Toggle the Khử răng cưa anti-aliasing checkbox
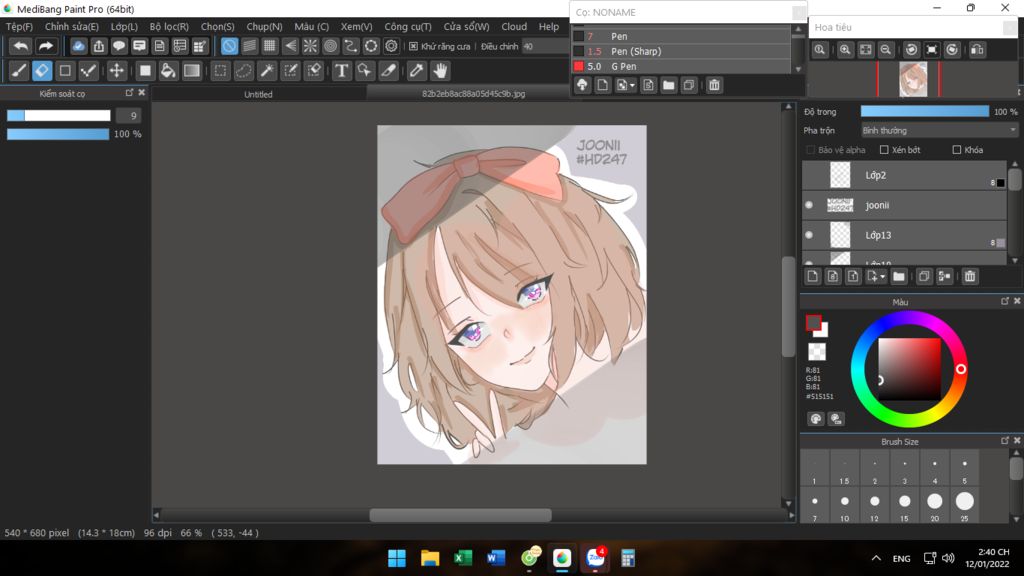The image size is (1024, 576). 413,46
